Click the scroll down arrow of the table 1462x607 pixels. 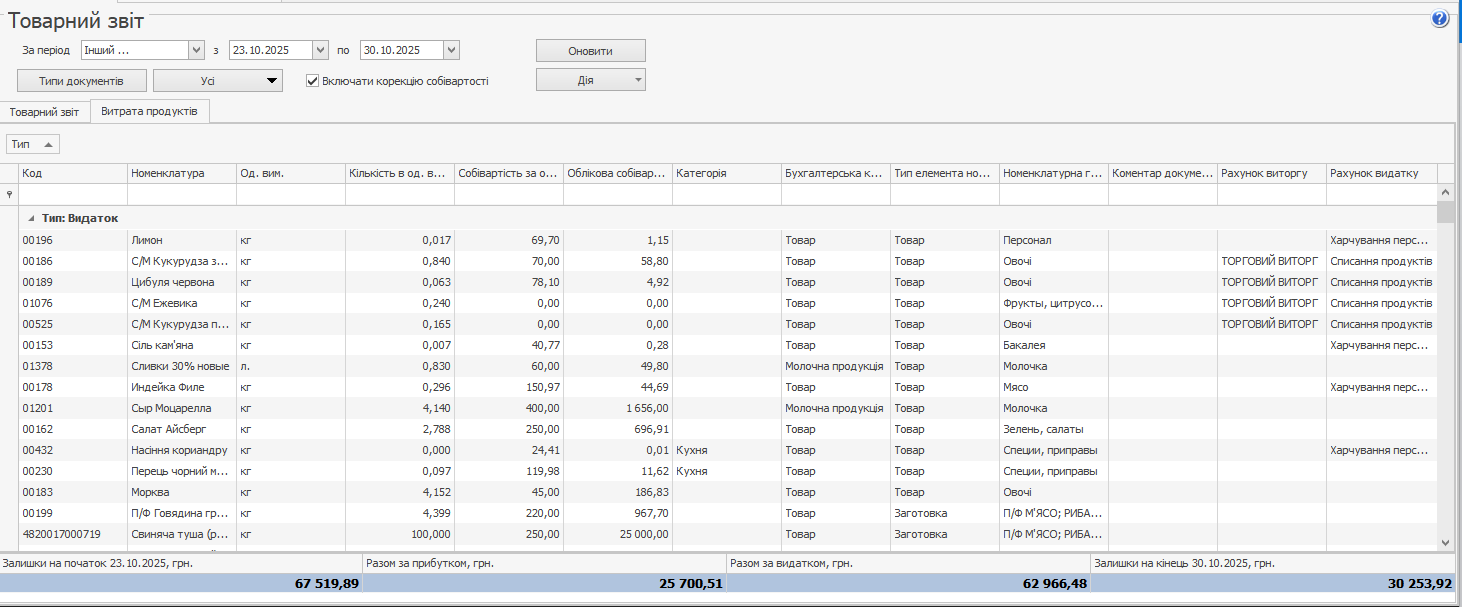(1445, 541)
